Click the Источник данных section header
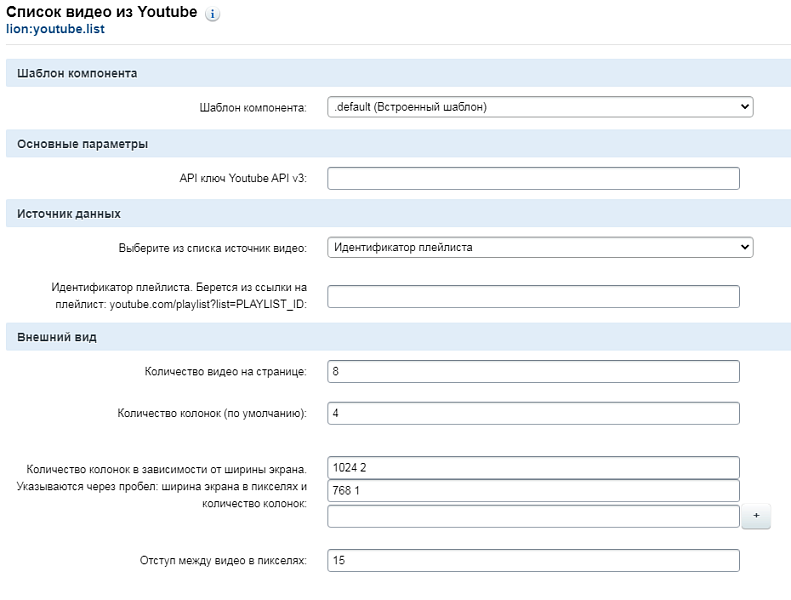Screen dimensions: 791x600 point(69,213)
